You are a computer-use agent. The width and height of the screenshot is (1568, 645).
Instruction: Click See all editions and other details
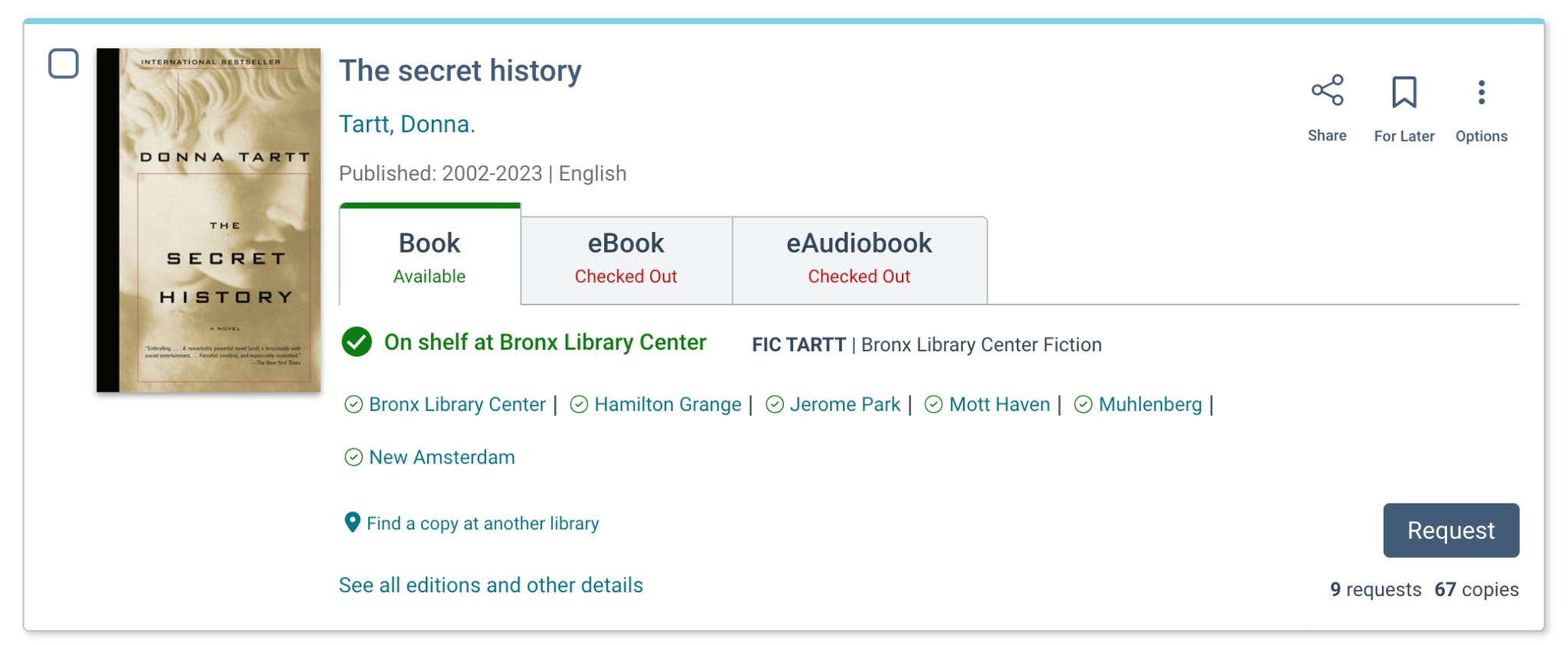tap(491, 585)
